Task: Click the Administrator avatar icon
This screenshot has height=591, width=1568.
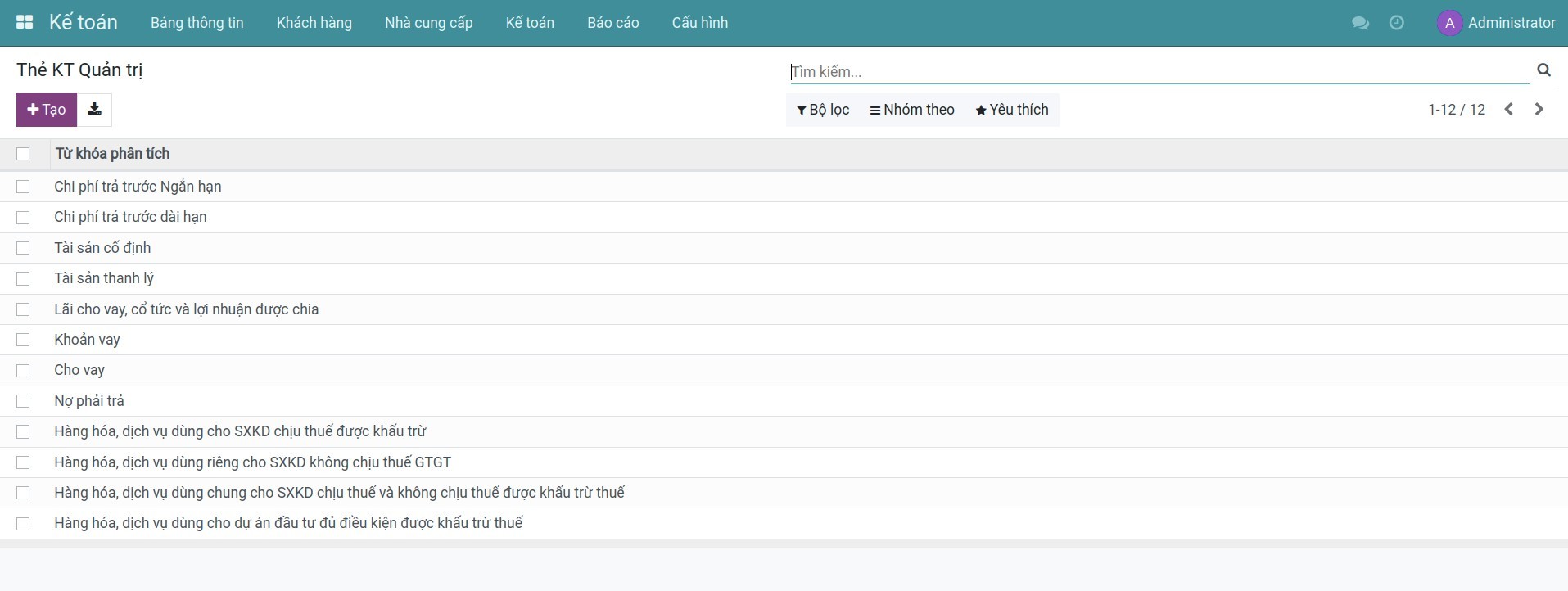Action: pyautogui.click(x=1449, y=23)
